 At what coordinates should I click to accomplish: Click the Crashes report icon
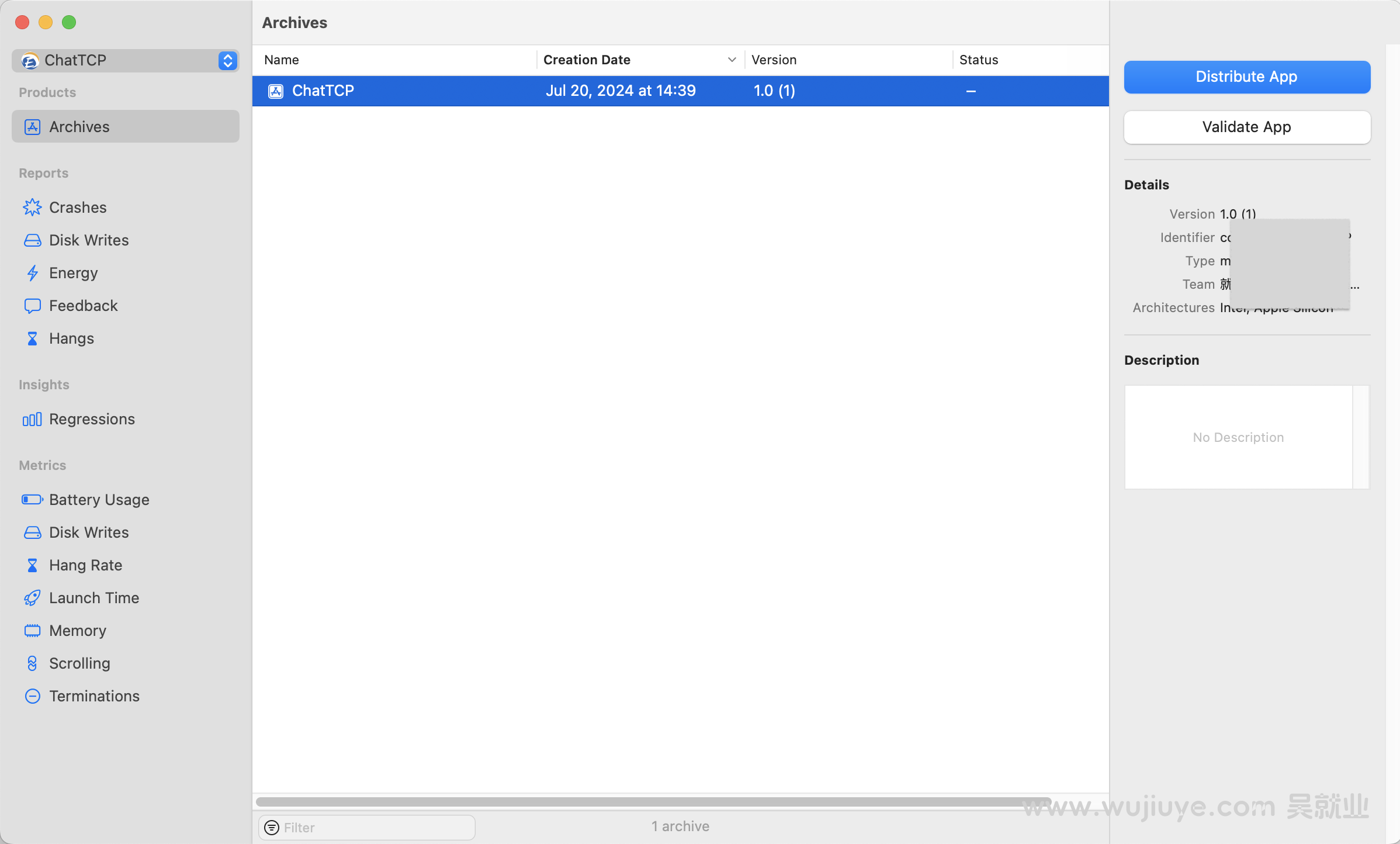tap(31, 207)
